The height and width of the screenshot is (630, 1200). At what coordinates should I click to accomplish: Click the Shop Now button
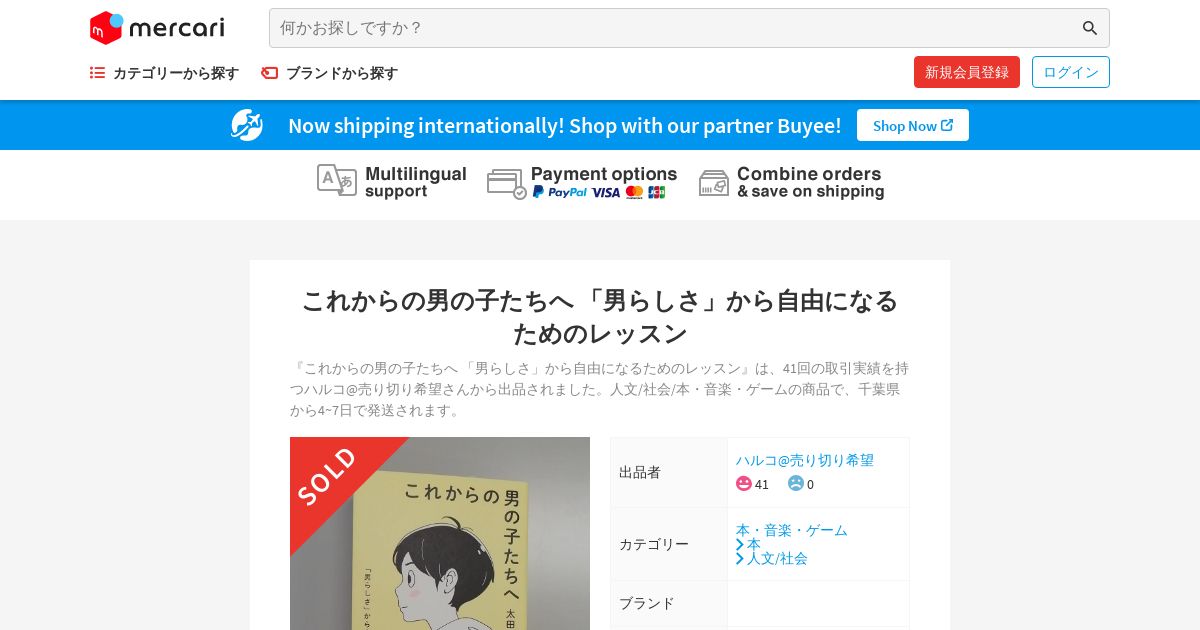tap(913, 125)
